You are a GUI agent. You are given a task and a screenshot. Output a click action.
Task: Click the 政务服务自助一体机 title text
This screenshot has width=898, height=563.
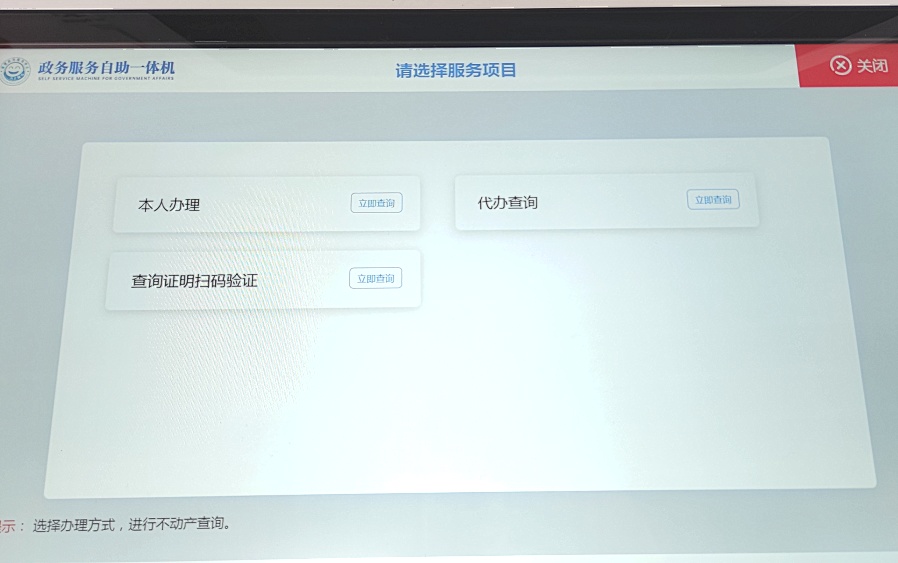point(107,68)
